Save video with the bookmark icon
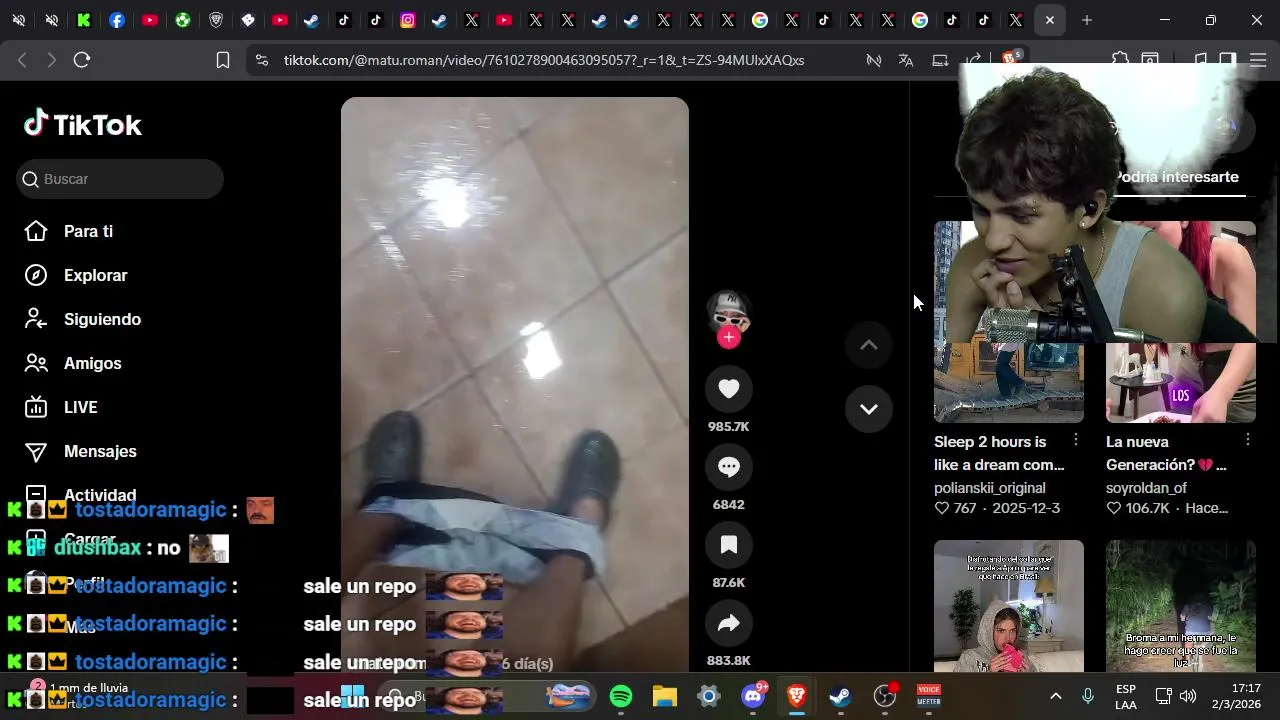The width and height of the screenshot is (1280, 720). pyautogui.click(x=729, y=545)
